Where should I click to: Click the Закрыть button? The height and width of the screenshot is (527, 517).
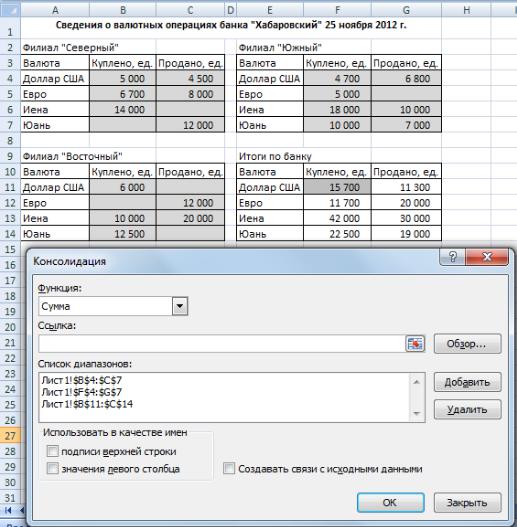(x=468, y=502)
